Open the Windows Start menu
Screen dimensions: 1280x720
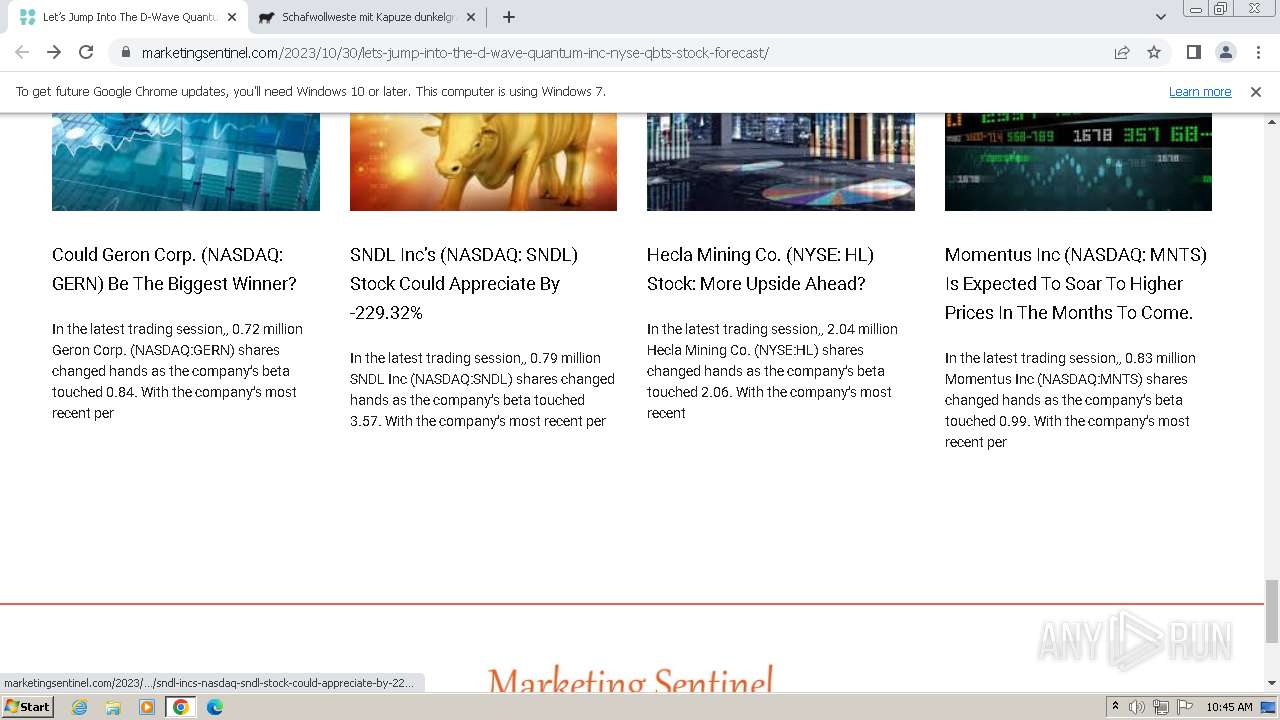click(x=27, y=707)
